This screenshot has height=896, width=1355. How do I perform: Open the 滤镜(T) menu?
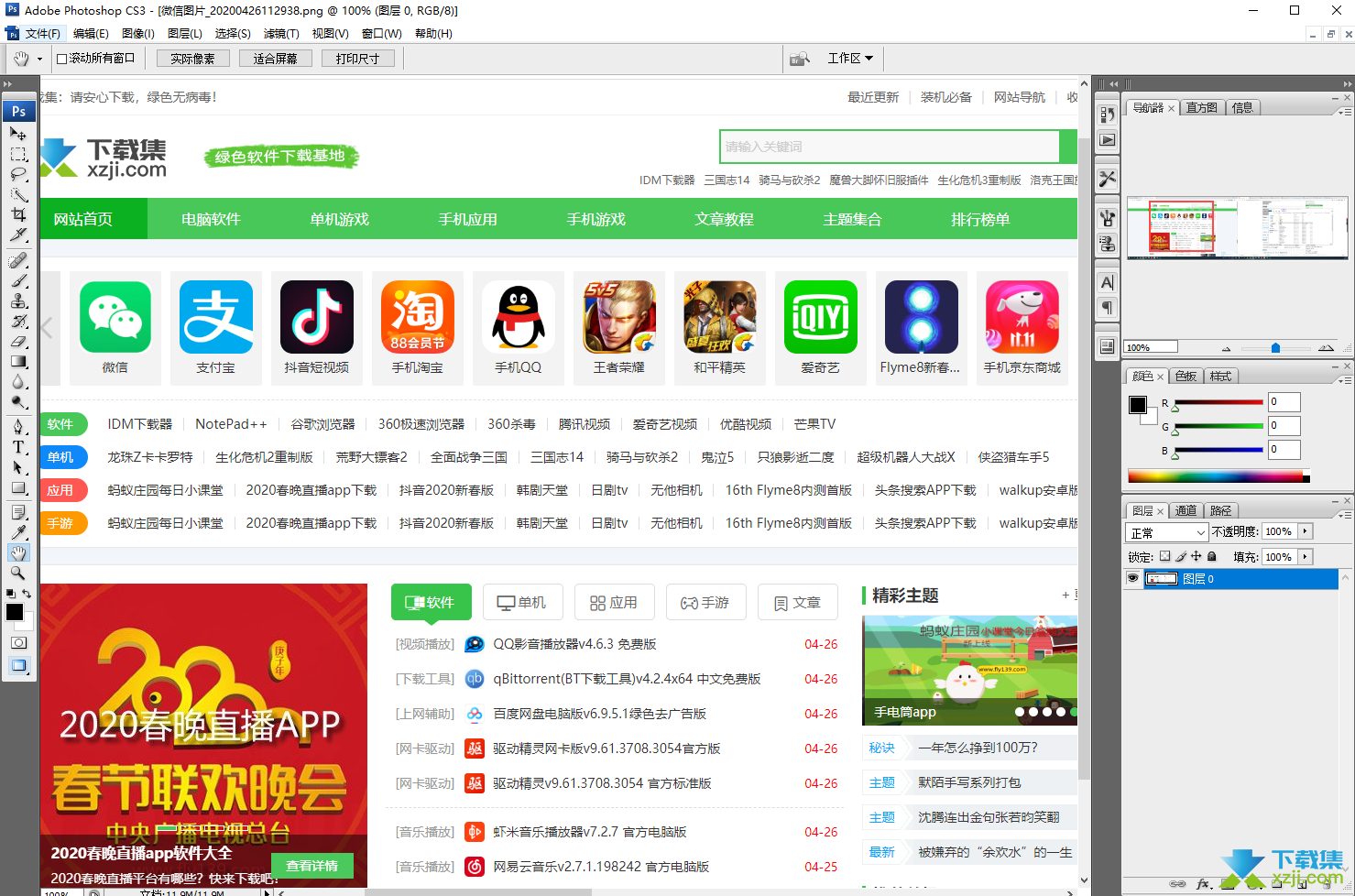[281, 34]
